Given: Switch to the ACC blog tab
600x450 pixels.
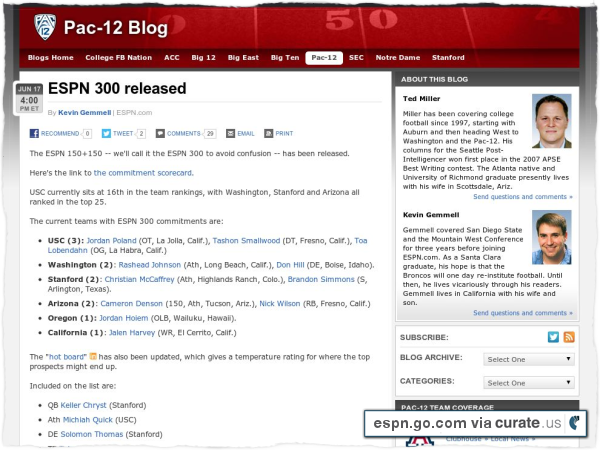Looking at the screenshot, I should pos(172,57).
